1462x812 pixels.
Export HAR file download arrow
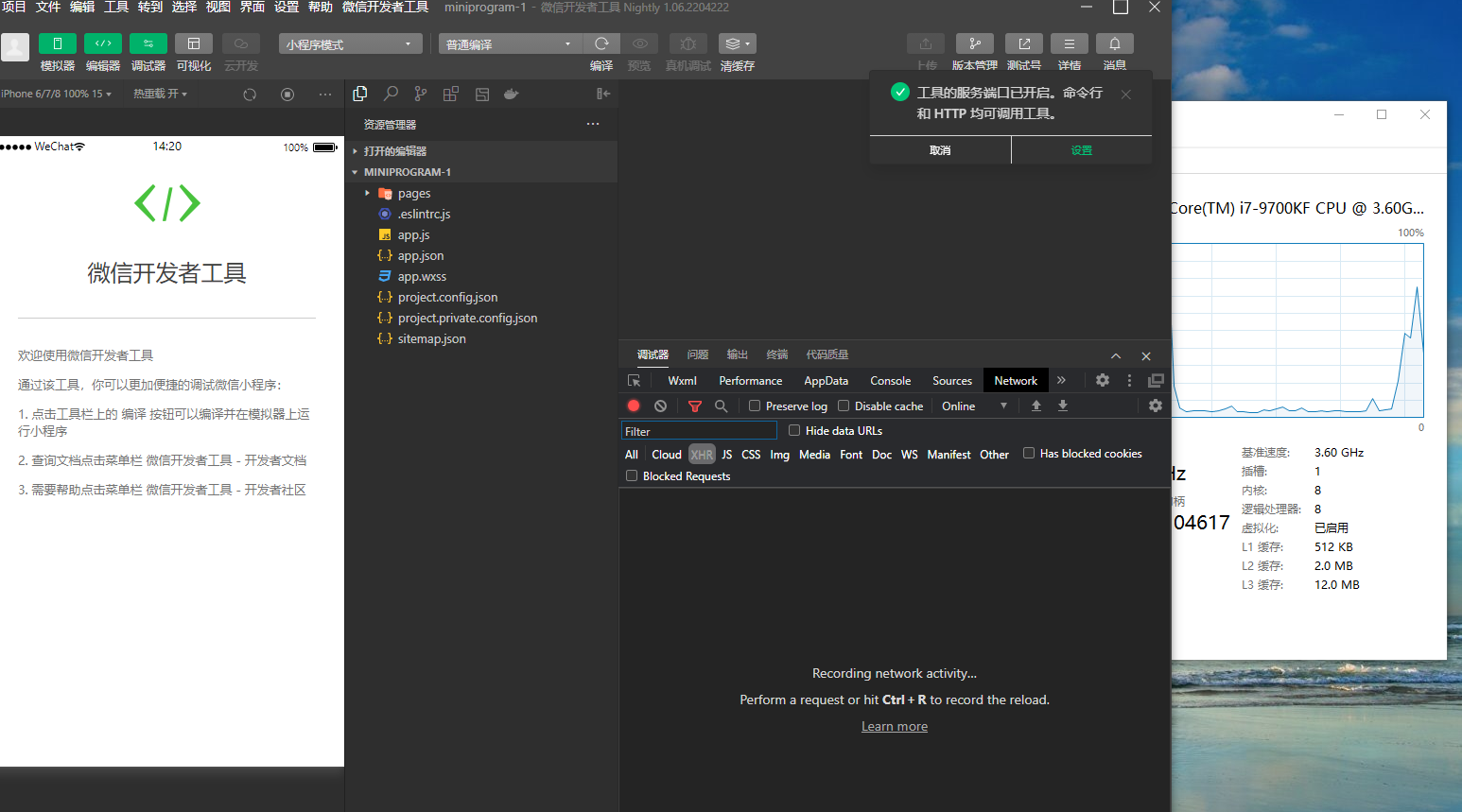(1063, 406)
